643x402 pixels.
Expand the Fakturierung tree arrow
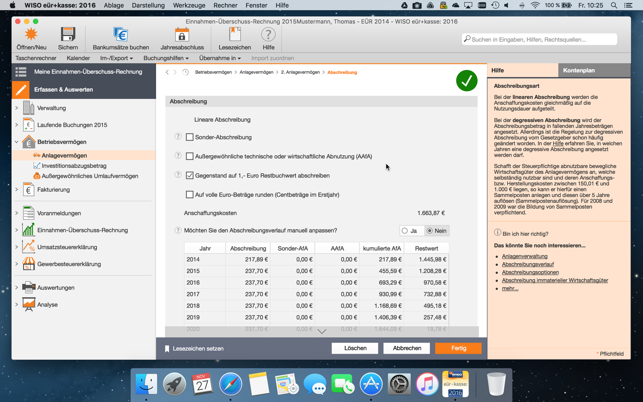coord(16,190)
